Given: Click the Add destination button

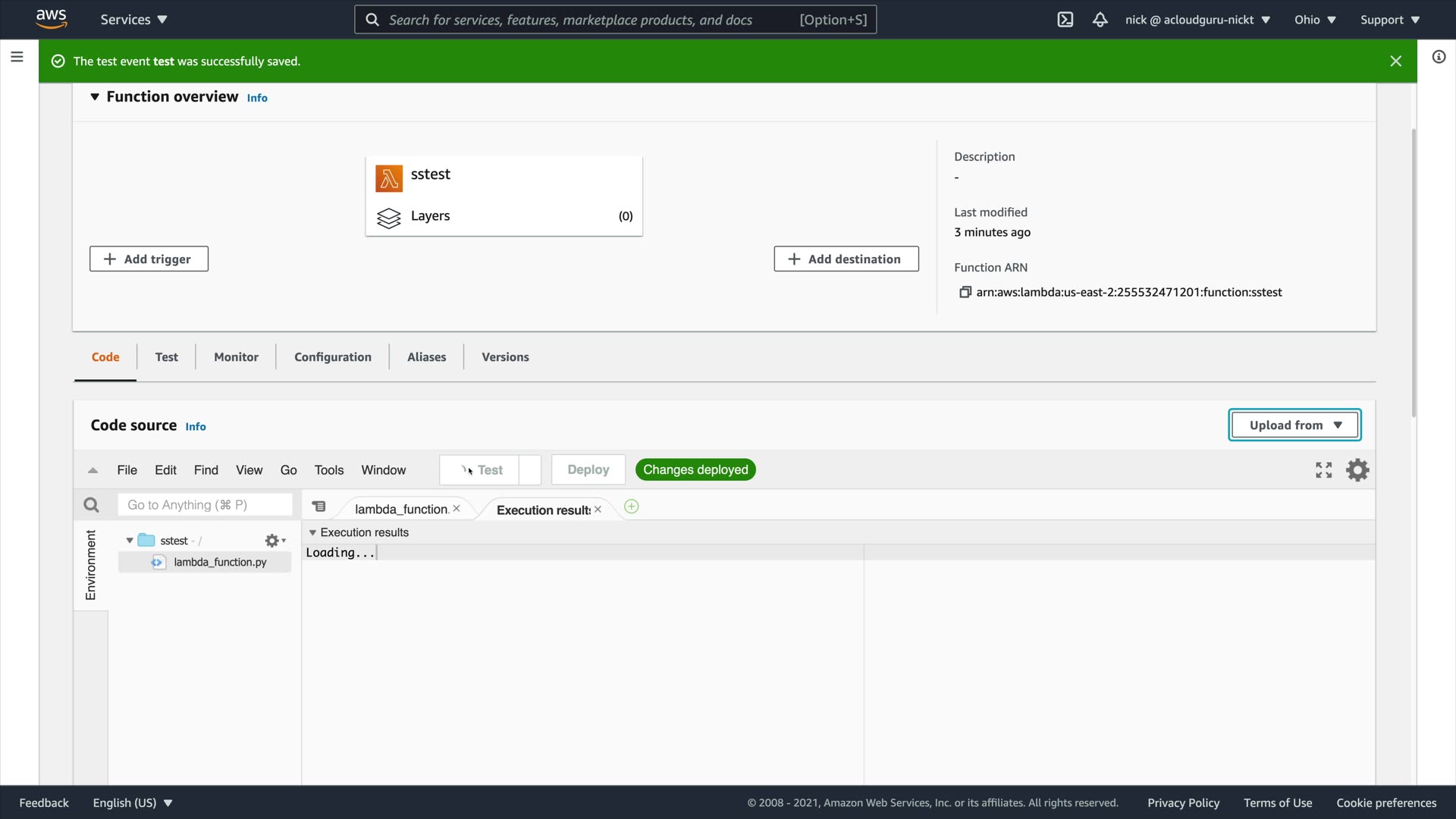Looking at the screenshot, I should [846, 259].
